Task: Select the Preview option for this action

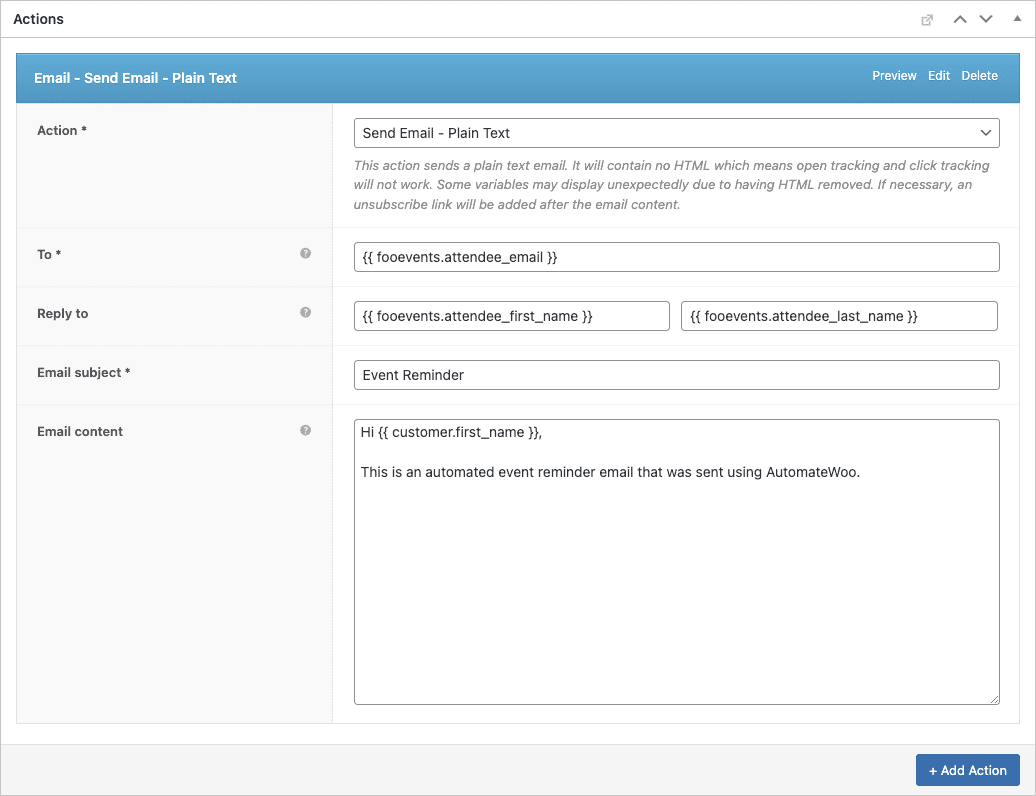Action: (894, 75)
